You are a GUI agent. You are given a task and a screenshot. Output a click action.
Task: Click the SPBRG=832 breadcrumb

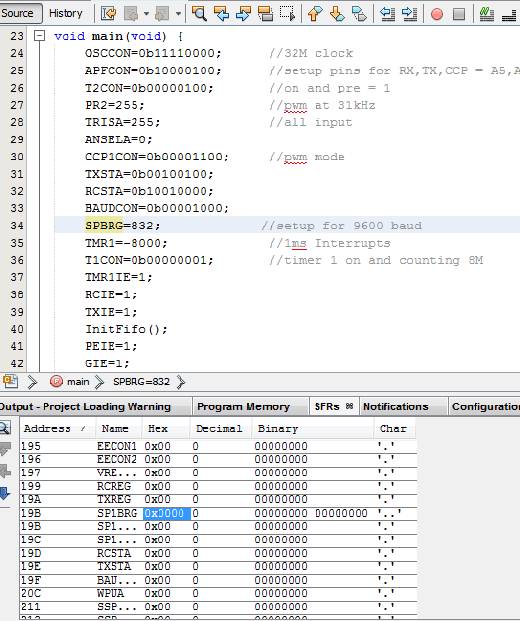tap(141, 382)
